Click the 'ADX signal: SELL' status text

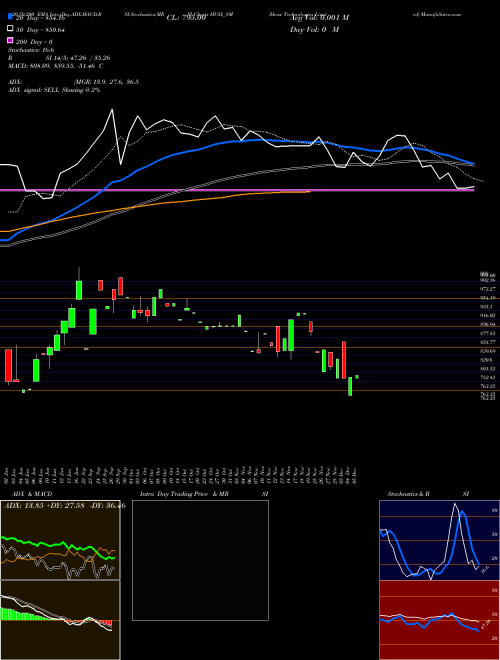(54, 90)
